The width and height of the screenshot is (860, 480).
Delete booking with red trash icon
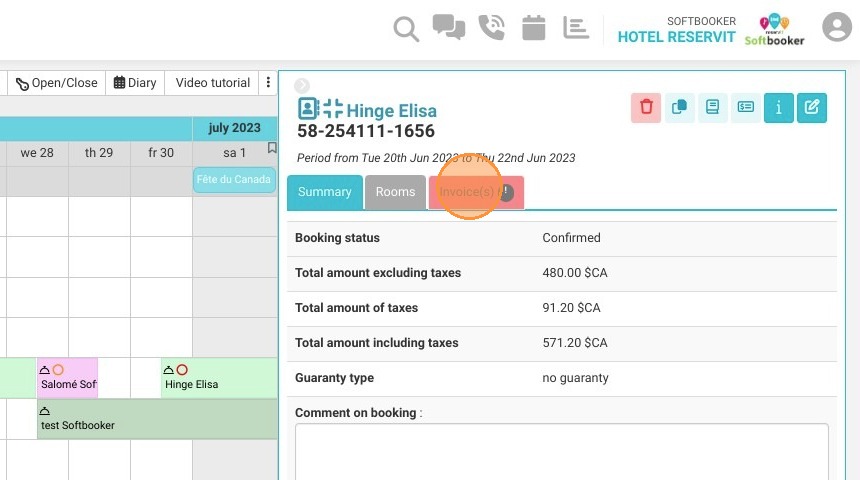[x=646, y=108]
